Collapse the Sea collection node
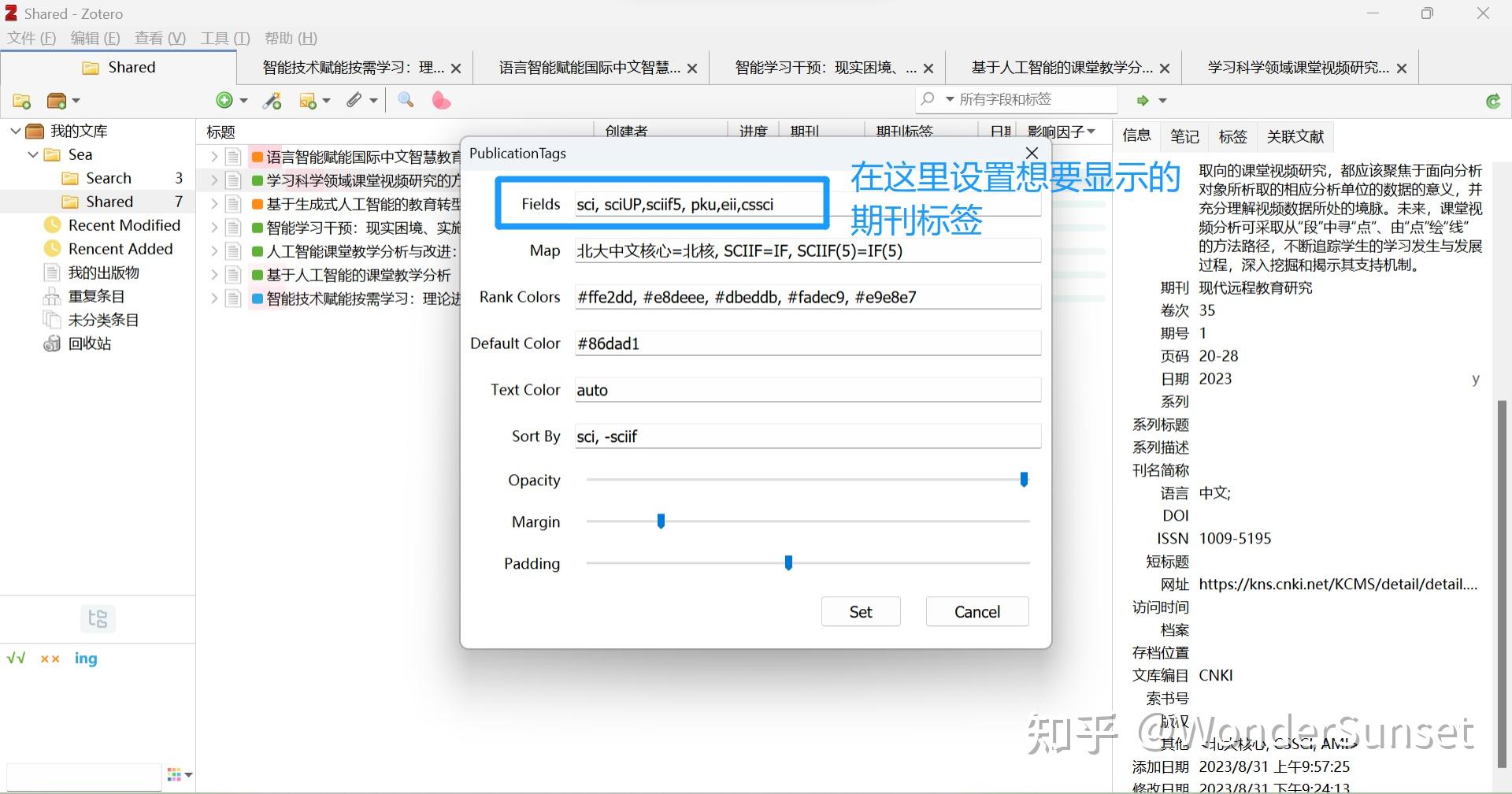 (33, 154)
